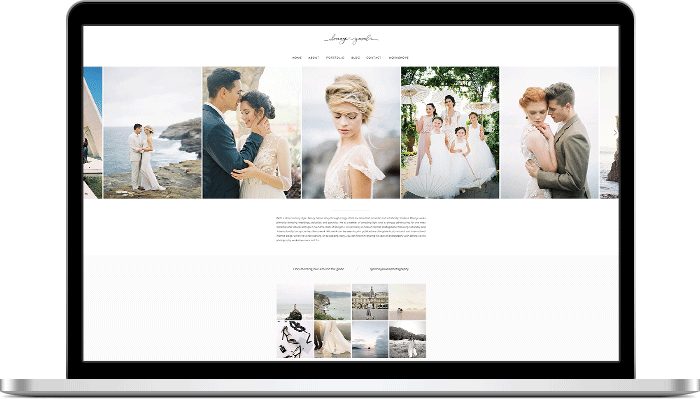Click the Instagram handle link above the photo grid
Screen dimensions: 700x399
tap(389, 269)
